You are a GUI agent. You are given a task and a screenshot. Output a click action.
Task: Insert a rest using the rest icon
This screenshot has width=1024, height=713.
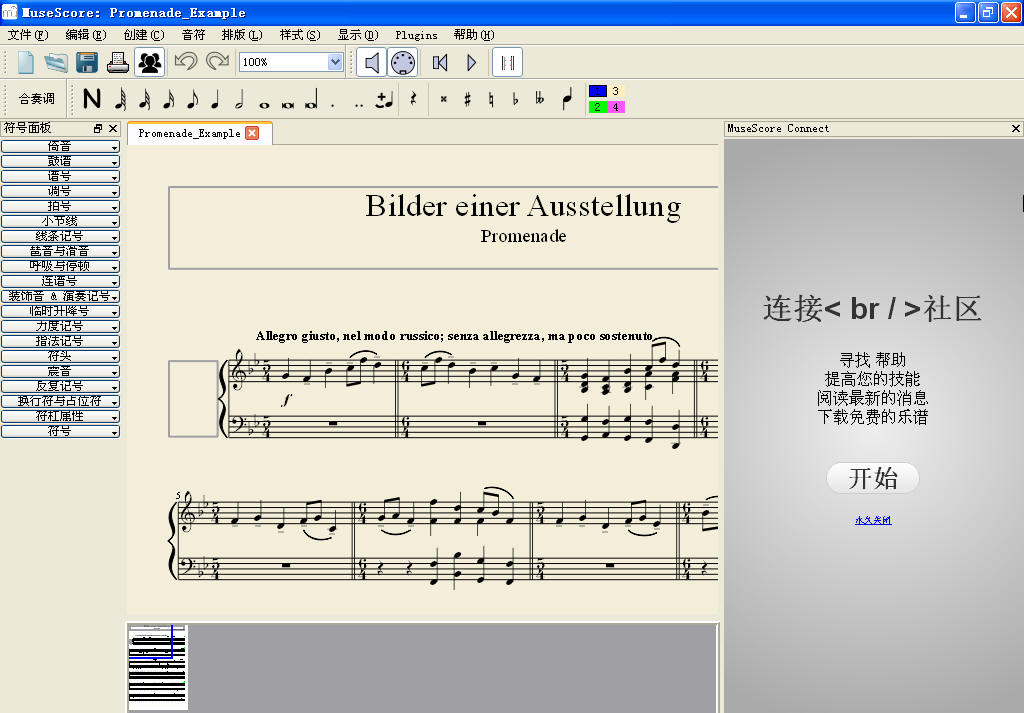[413, 99]
